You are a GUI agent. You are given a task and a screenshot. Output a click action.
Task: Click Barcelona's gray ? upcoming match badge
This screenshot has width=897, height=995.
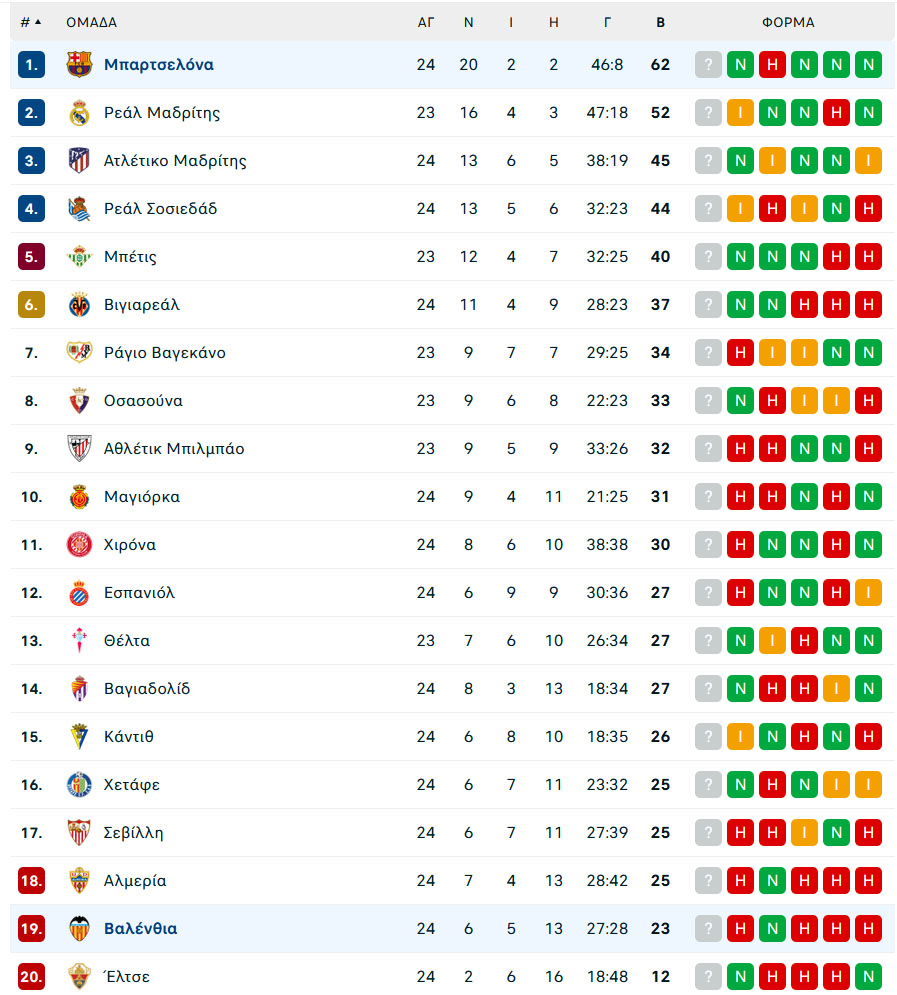point(708,65)
